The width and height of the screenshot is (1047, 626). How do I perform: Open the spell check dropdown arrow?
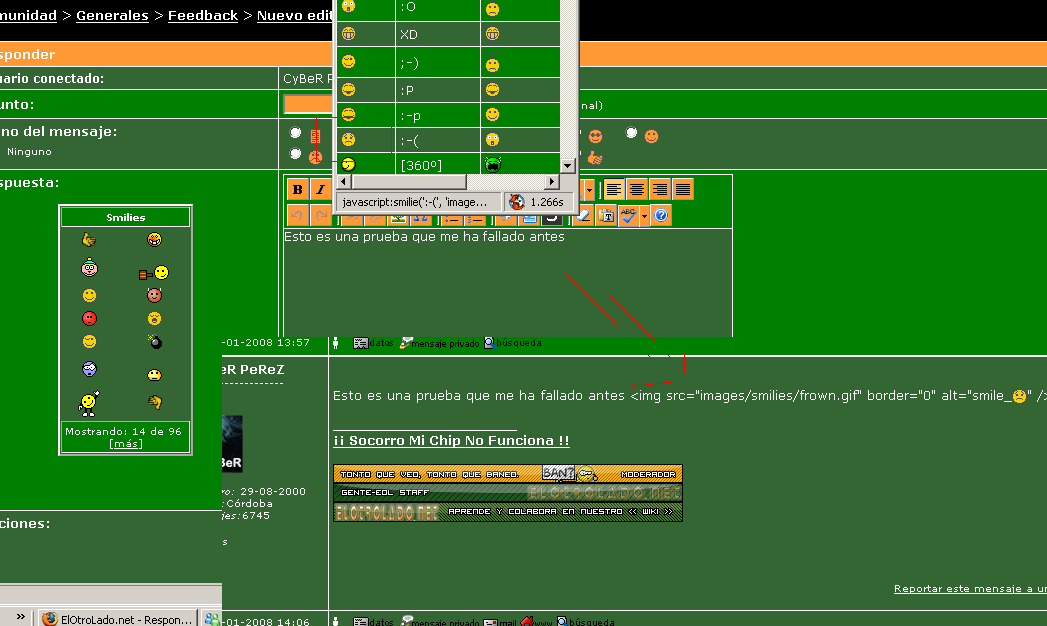[644, 216]
